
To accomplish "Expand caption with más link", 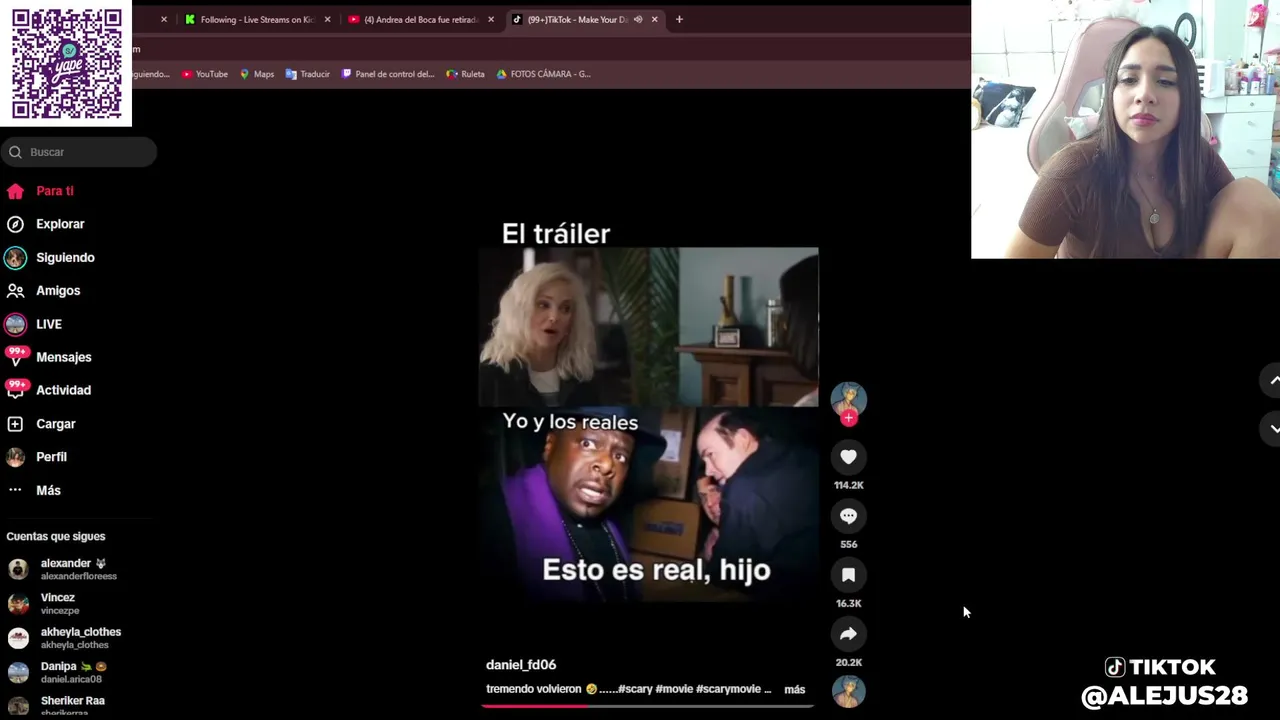I will (794, 689).
